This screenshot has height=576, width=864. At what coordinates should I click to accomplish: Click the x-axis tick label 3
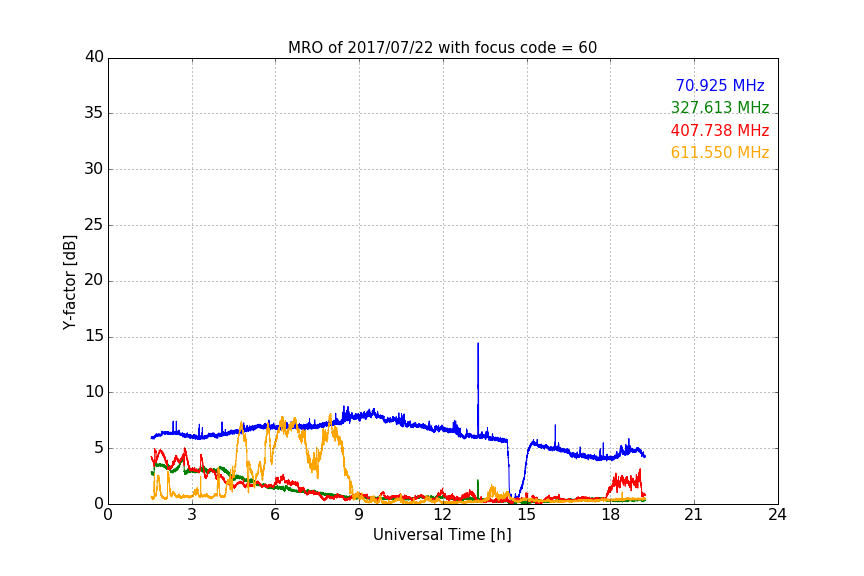click(x=192, y=515)
